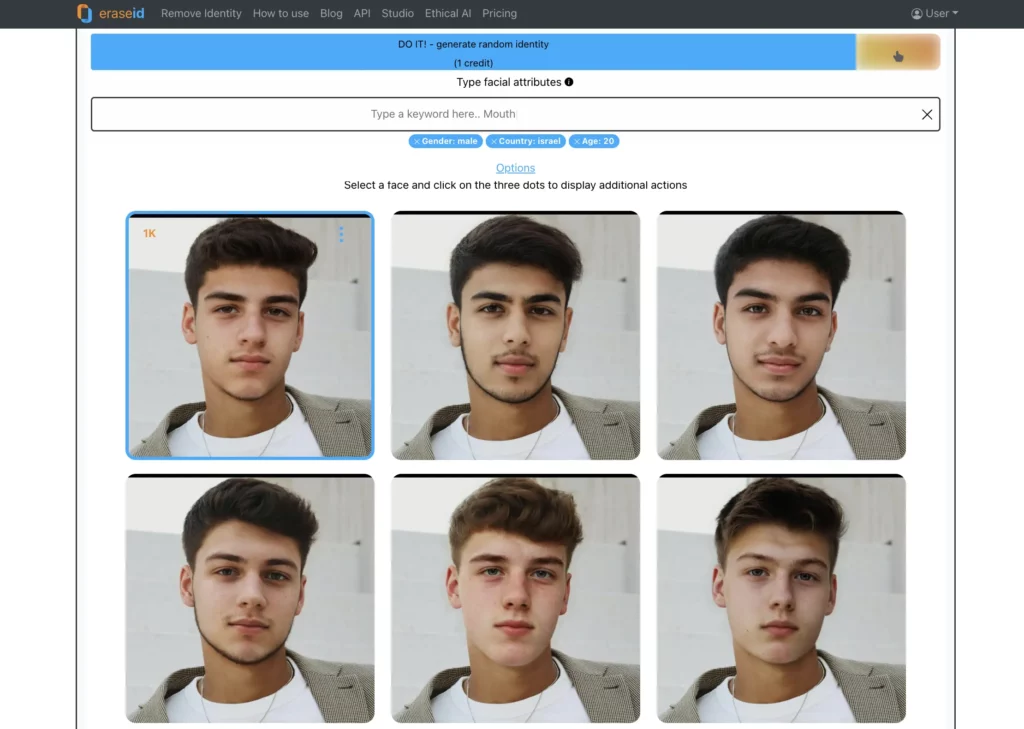Click the three dots on the selected face

341,234
